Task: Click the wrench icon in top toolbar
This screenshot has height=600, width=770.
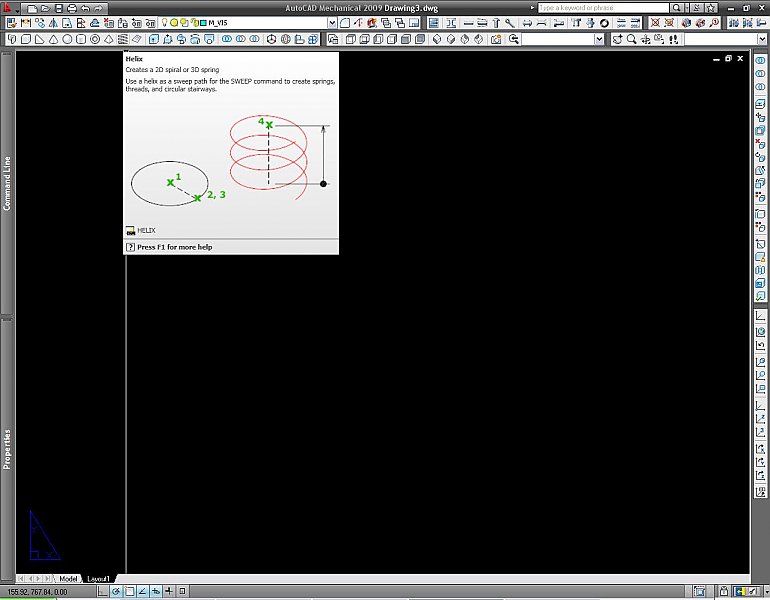Action: tap(510, 23)
